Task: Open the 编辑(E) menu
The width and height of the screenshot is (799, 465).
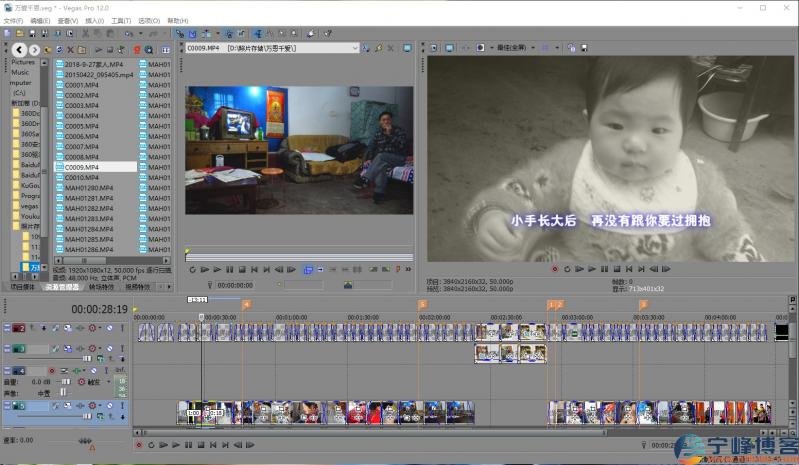Action: click(x=40, y=21)
